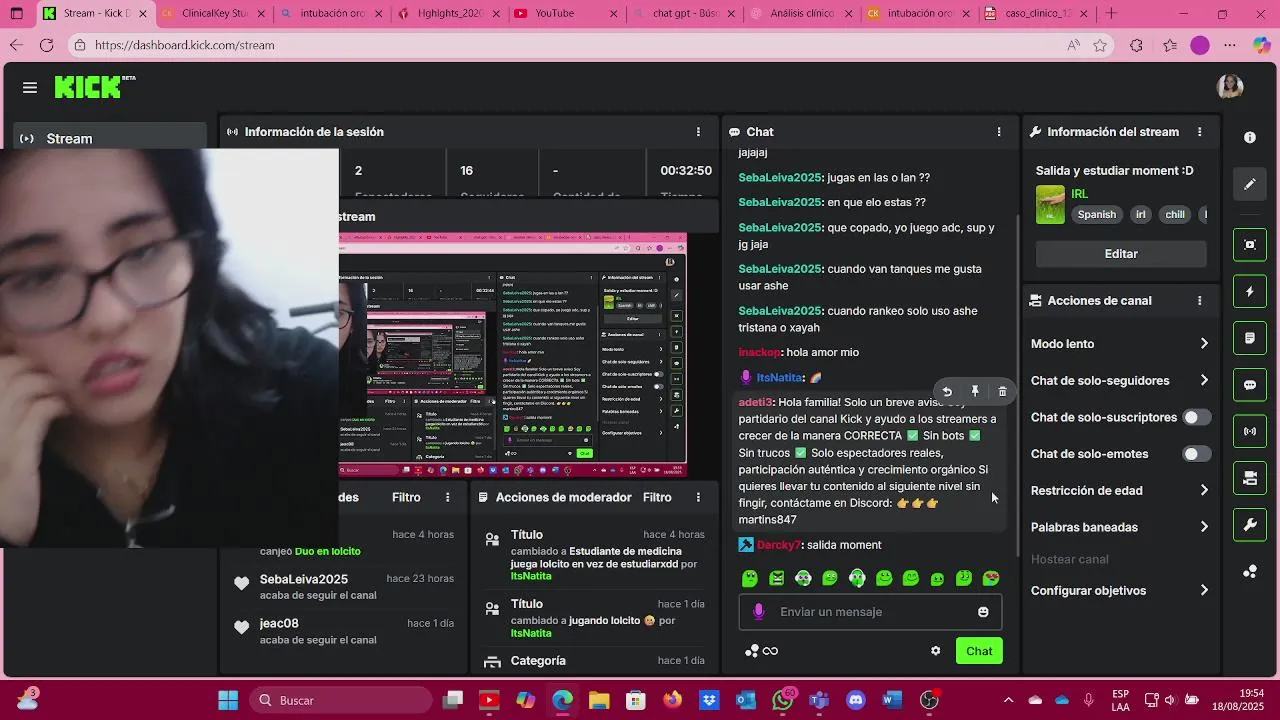
Task: Click the chat bubble icon in sidebar
Action: [x=1250, y=385]
